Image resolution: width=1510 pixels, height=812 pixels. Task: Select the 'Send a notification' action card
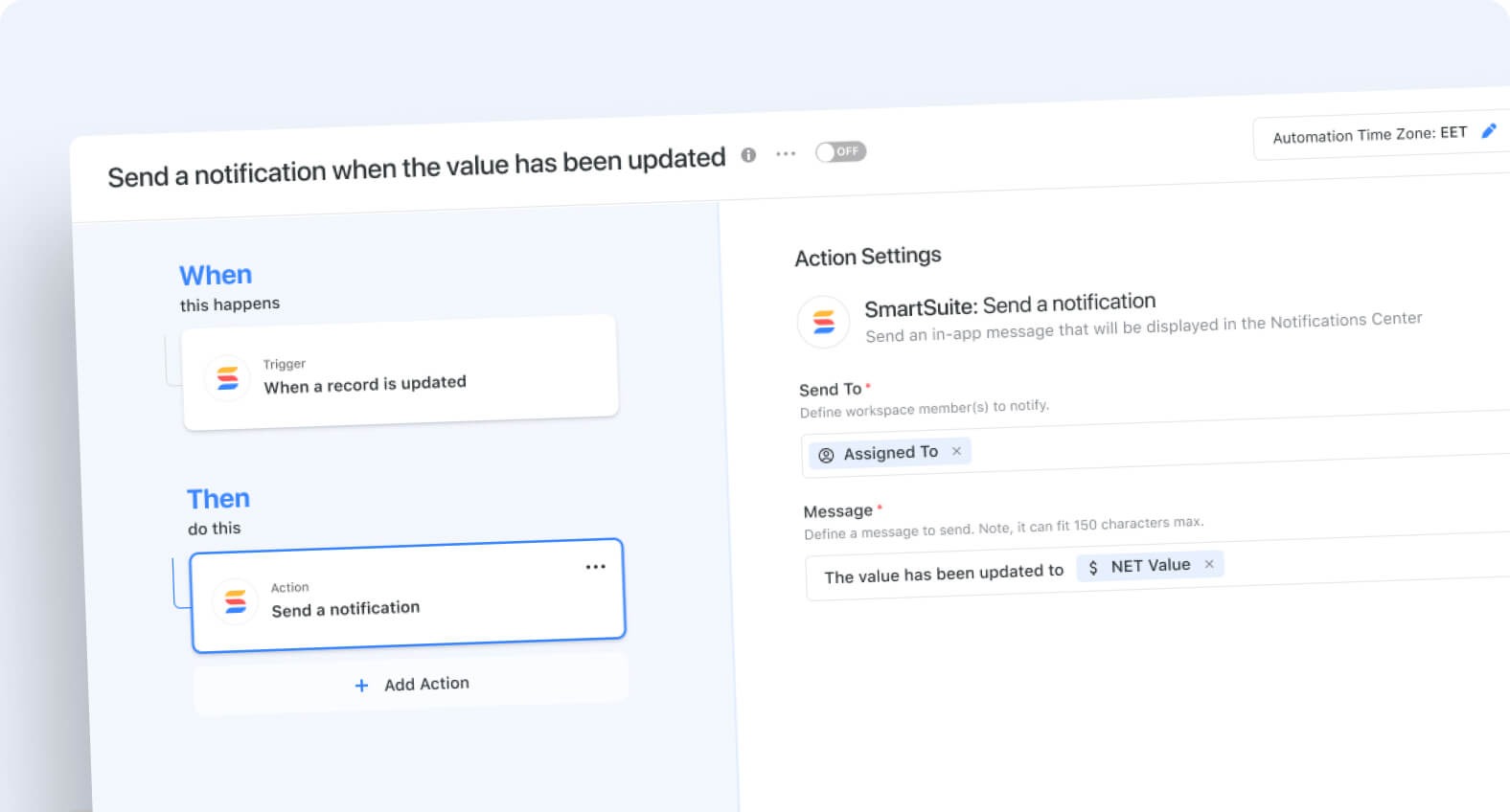407,596
